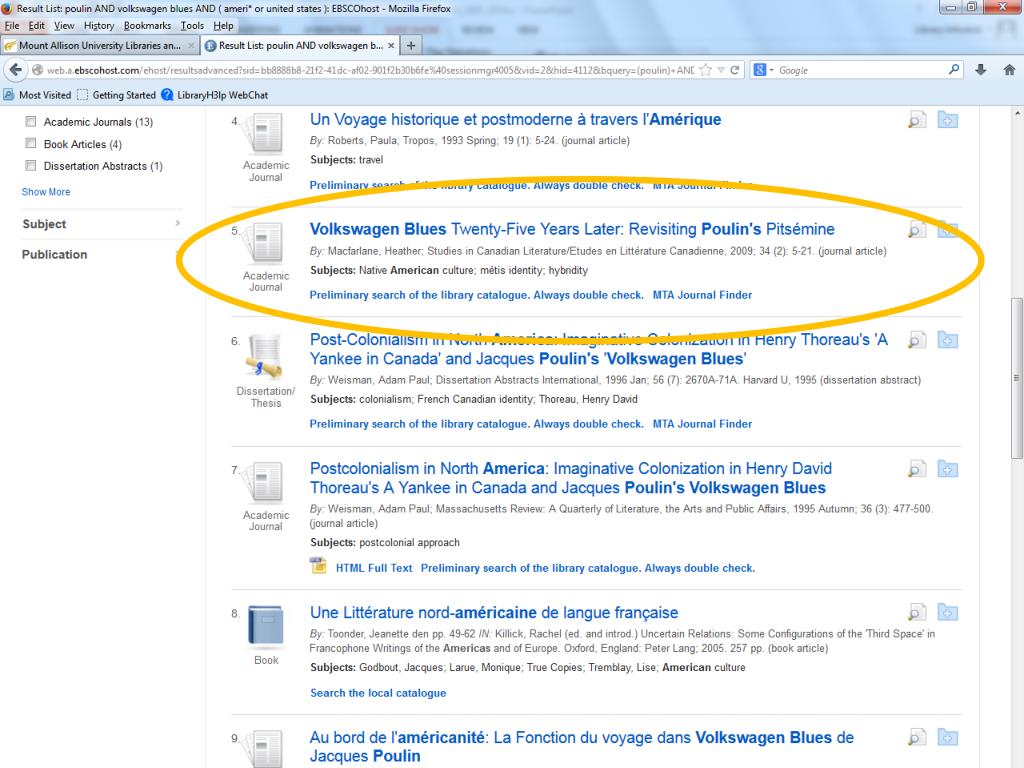Screen dimensions: 1024x768
Task: Click Academic Journal icon of result 4
Action: coord(264,134)
